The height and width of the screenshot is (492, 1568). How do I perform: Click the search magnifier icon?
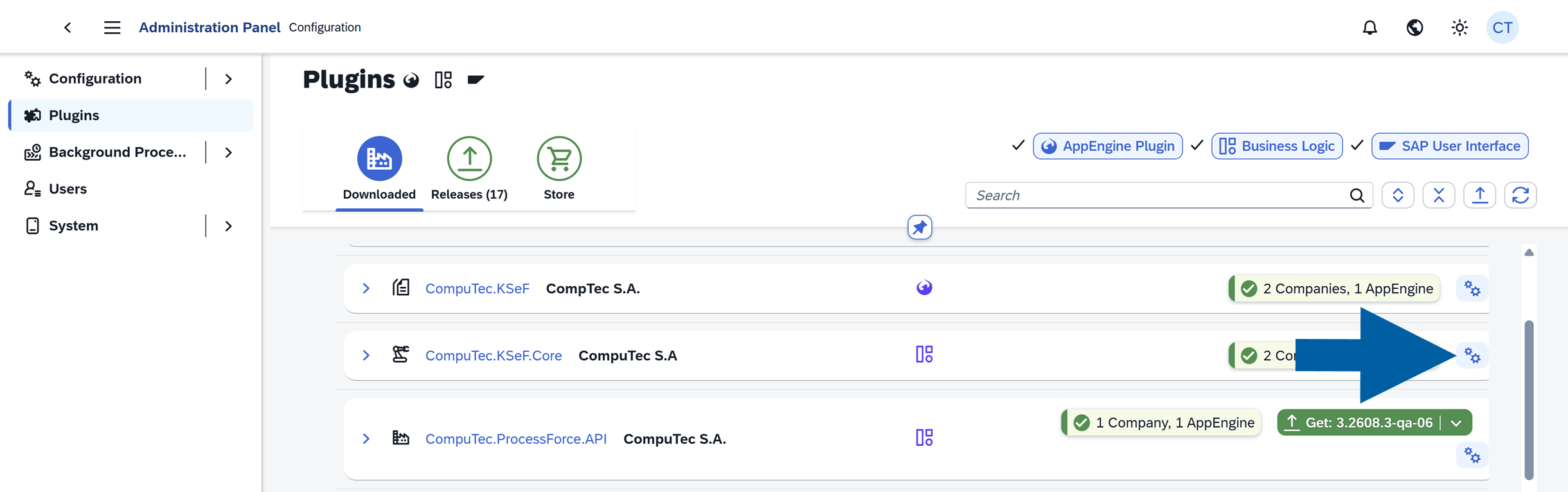coord(1357,196)
